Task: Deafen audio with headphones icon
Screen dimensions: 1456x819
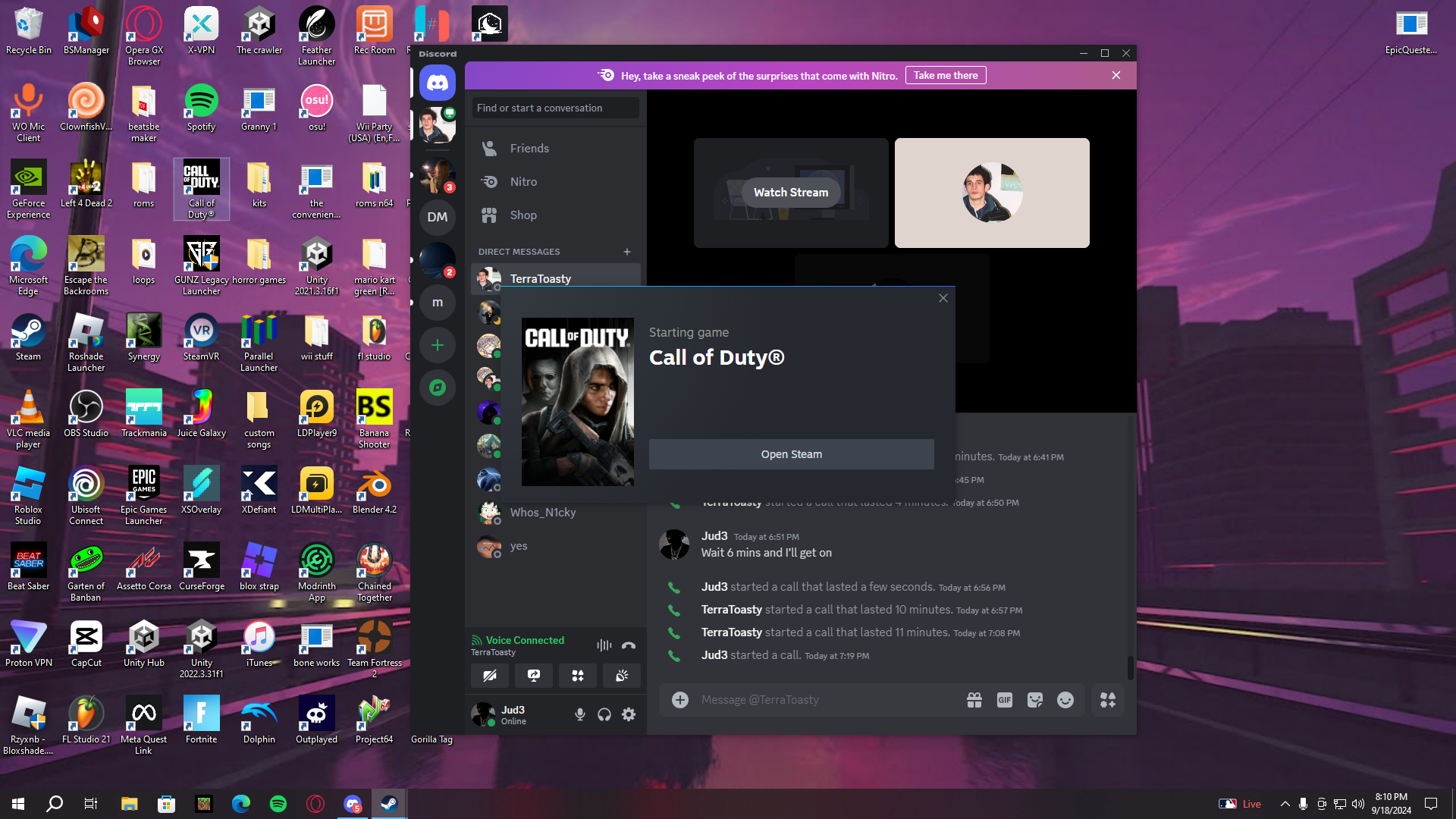Action: click(x=604, y=714)
